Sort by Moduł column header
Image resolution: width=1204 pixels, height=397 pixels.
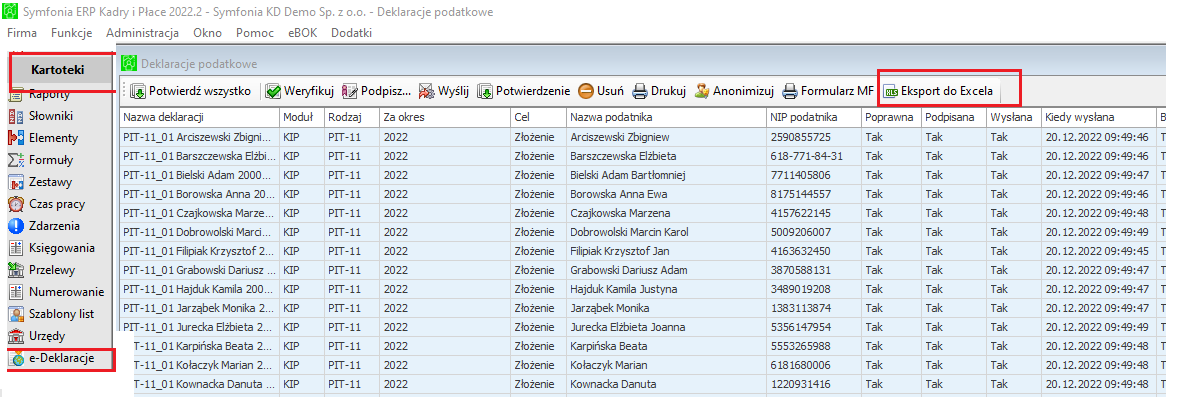coord(301,118)
